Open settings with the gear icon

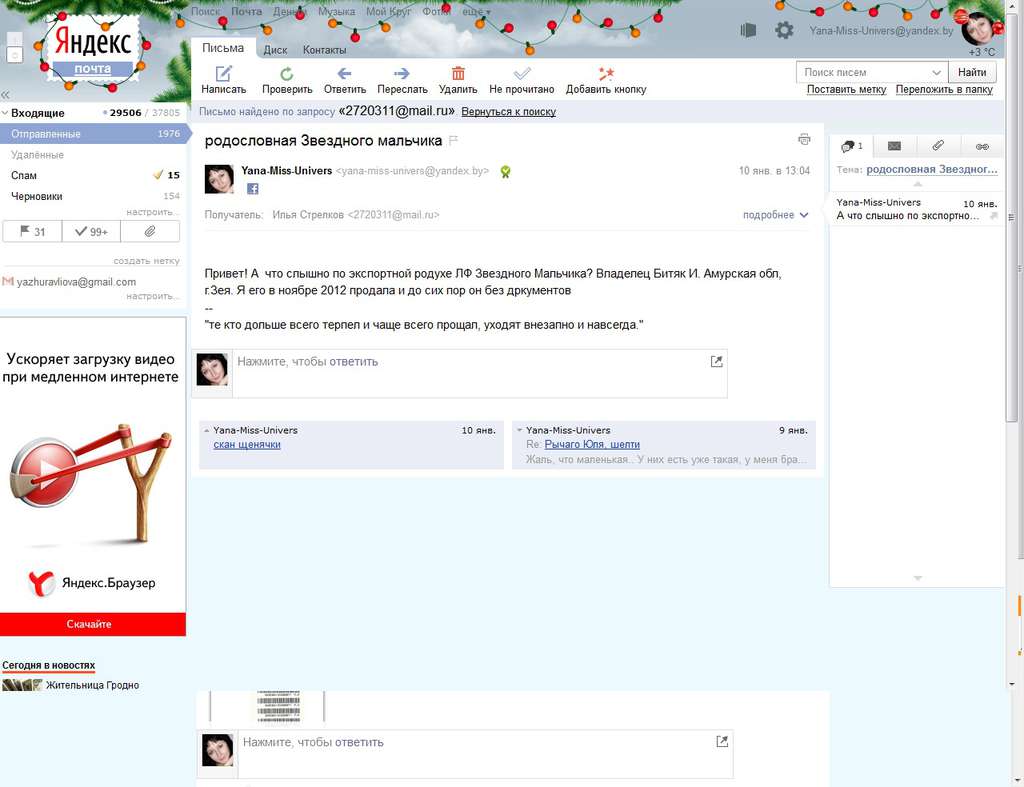[784, 30]
